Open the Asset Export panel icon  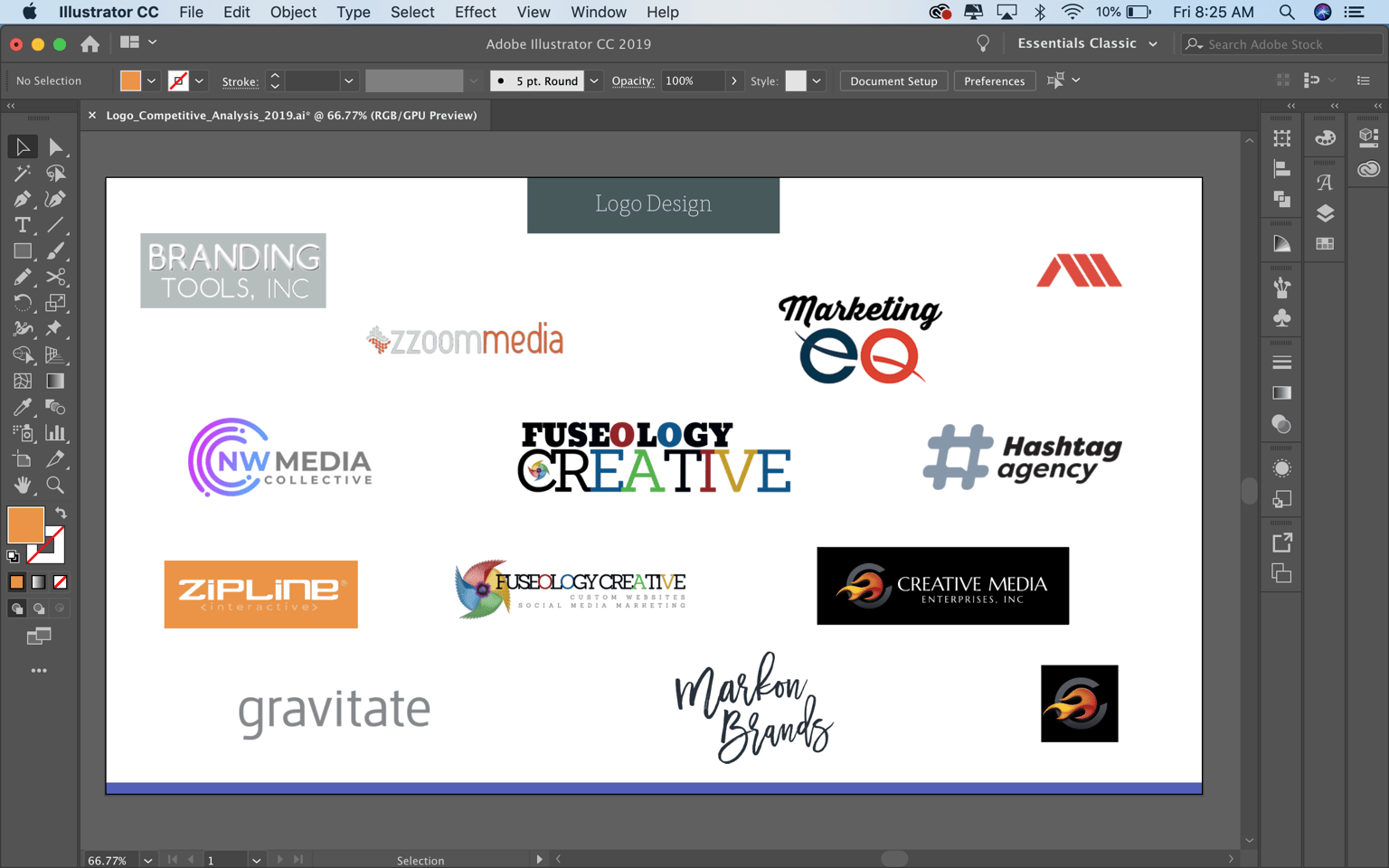point(1281,542)
